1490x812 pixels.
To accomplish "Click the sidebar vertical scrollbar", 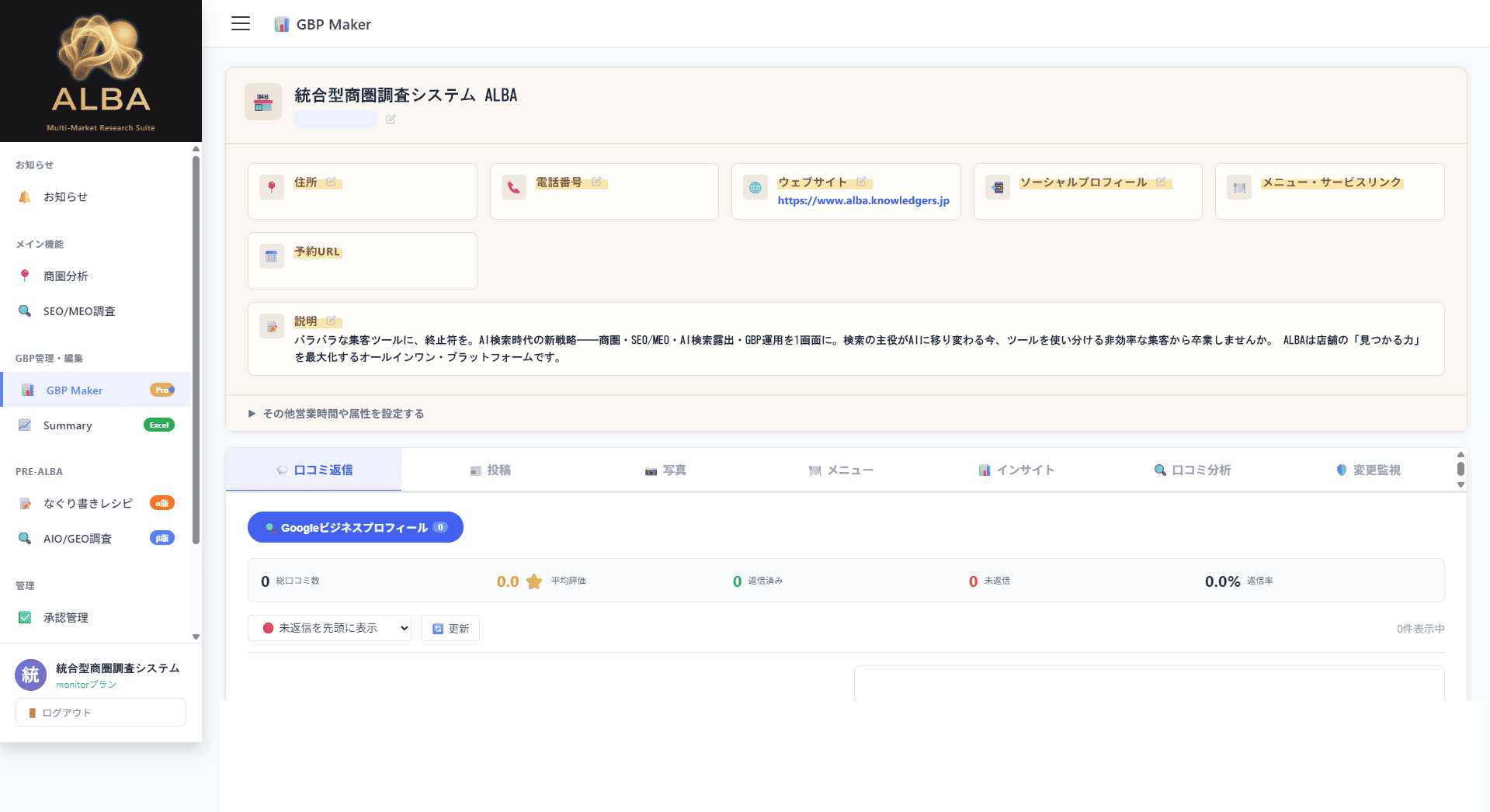I will (196, 349).
